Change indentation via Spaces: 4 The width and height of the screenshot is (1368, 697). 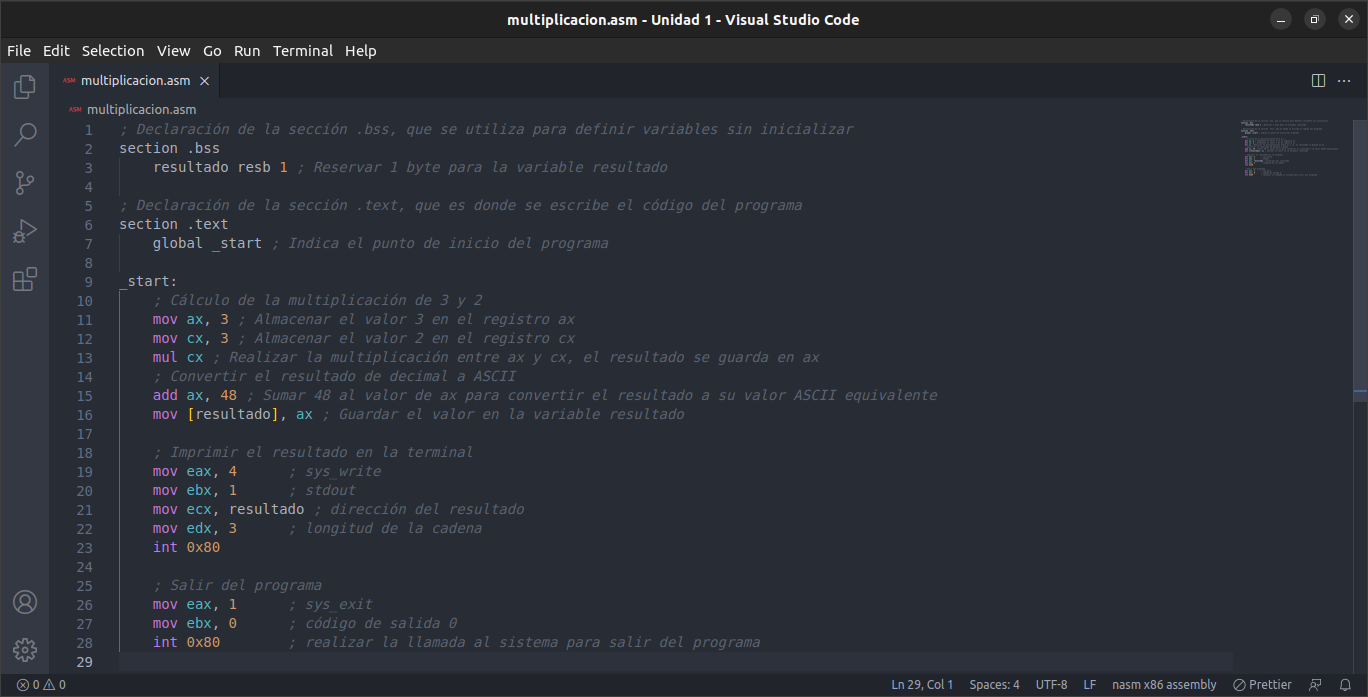click(995, 685)
